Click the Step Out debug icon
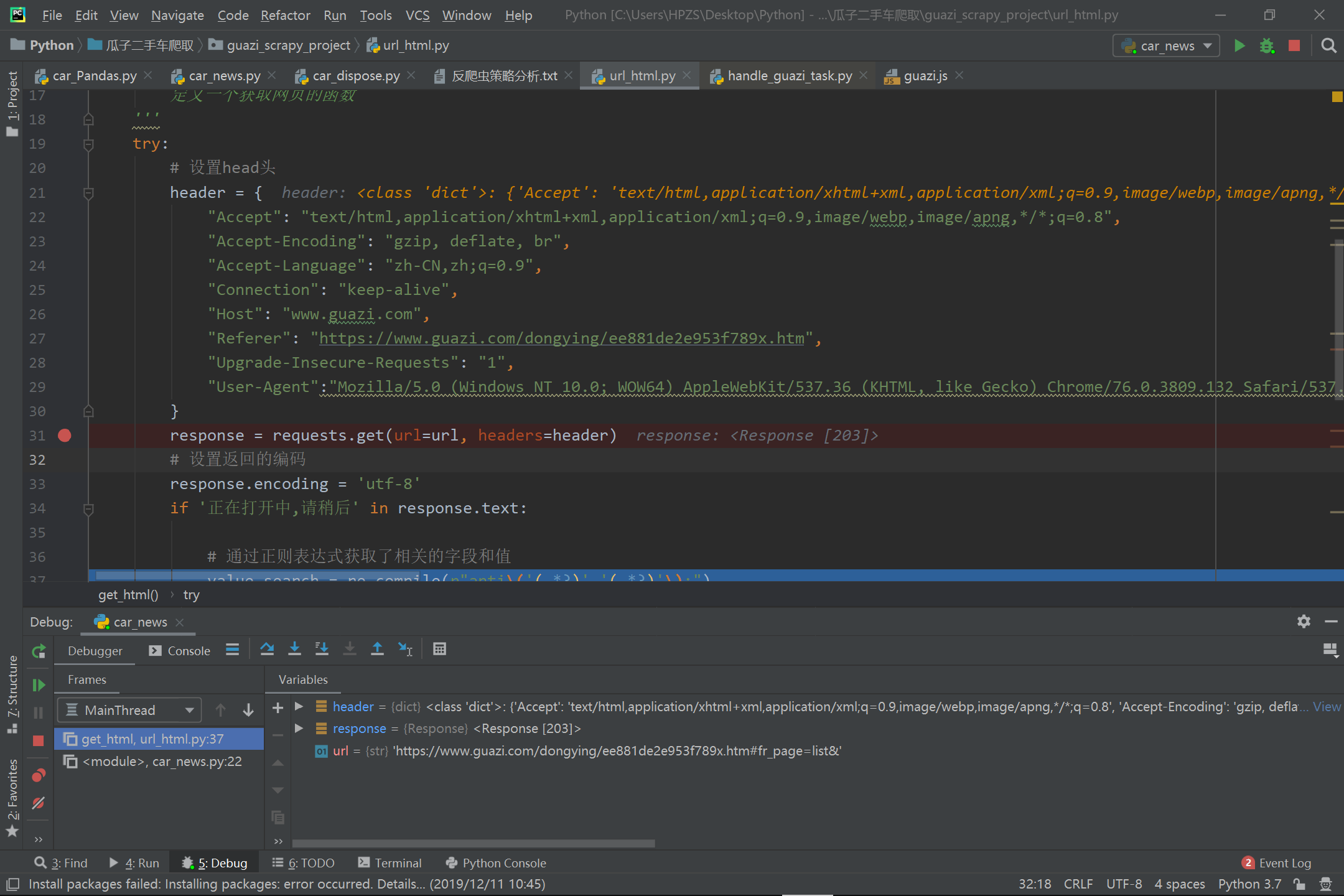Screen dimensions: 1344x896 point(377,649)
